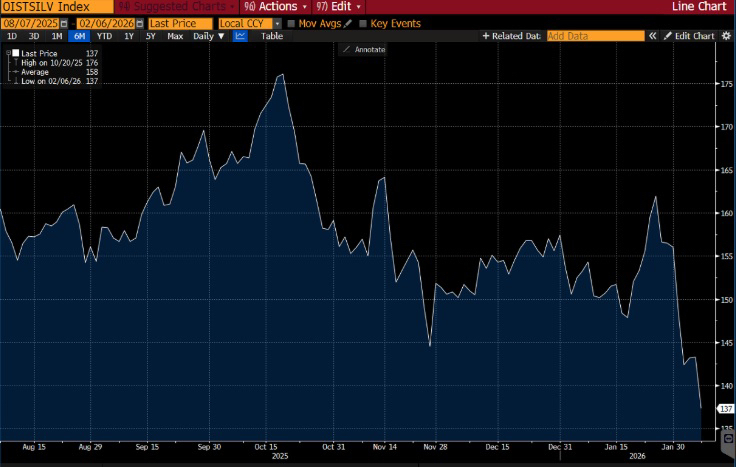Screen dimensions: 736x467
Task: Click the Local CCY currency field
Action: 245,23
